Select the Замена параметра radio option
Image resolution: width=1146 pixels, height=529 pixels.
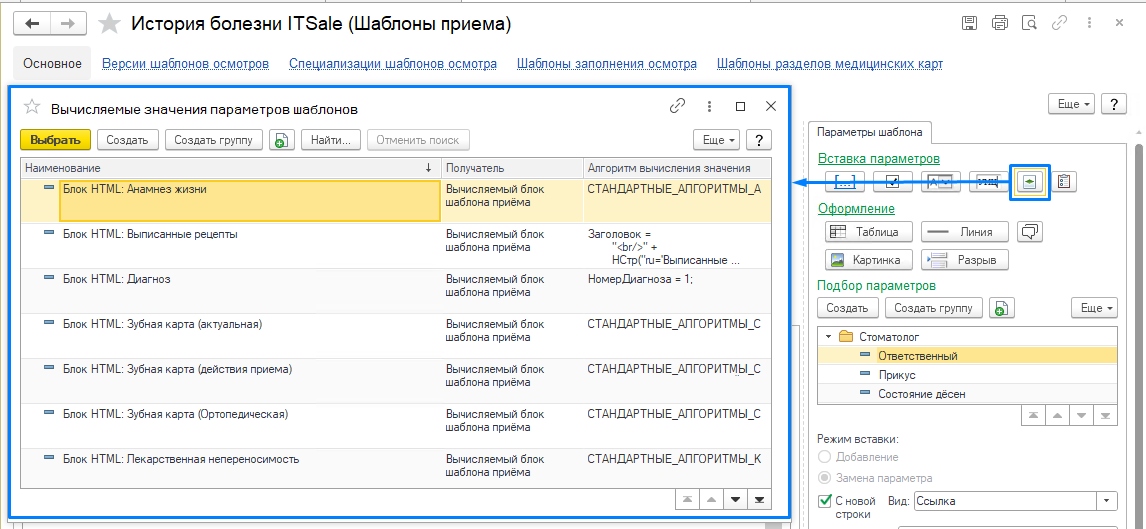coord(824,479)
